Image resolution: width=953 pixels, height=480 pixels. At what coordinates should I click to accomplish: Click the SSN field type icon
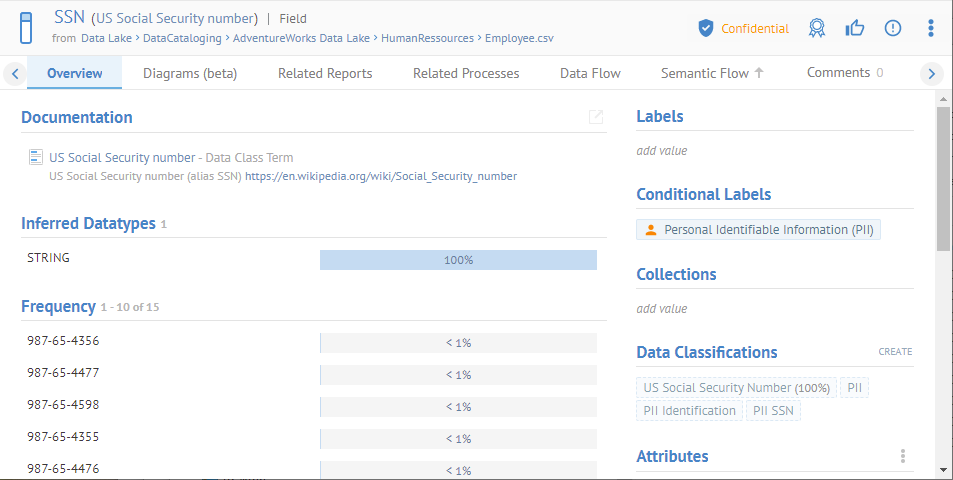point(27,28)
